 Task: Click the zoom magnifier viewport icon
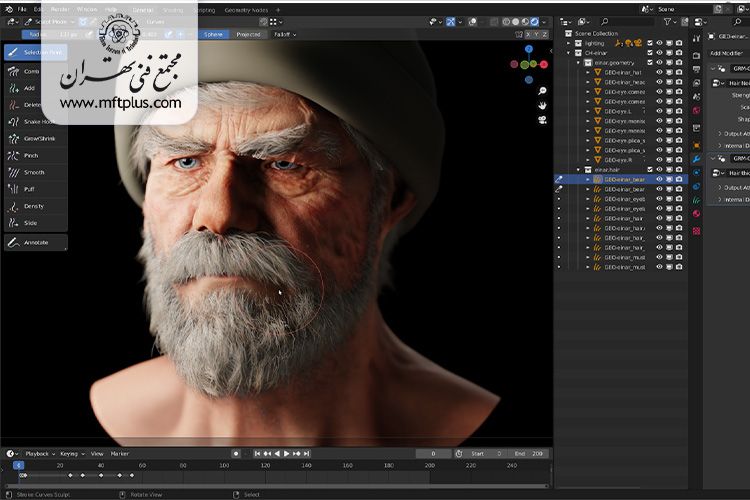542,91
